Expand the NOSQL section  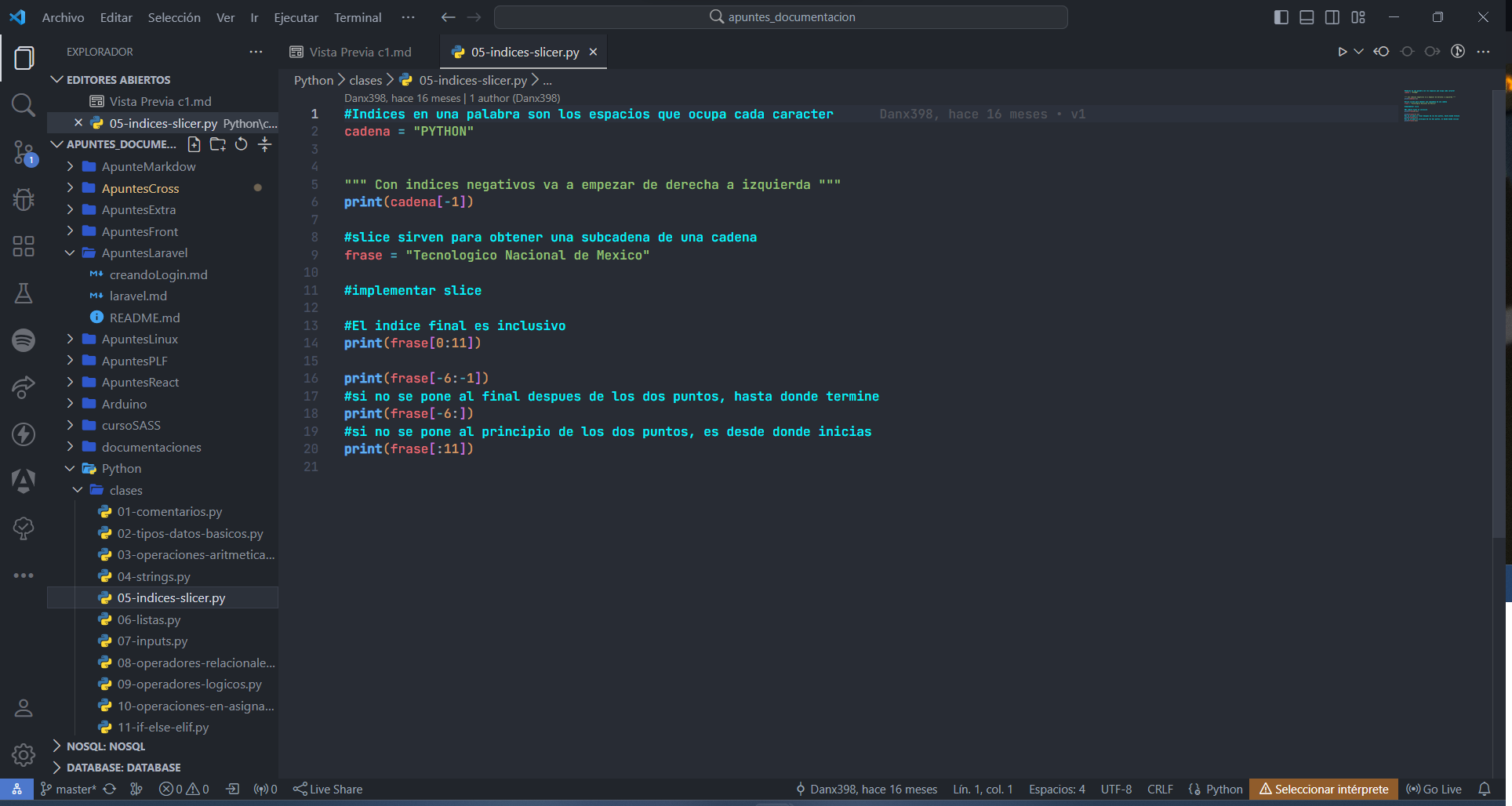106,746
